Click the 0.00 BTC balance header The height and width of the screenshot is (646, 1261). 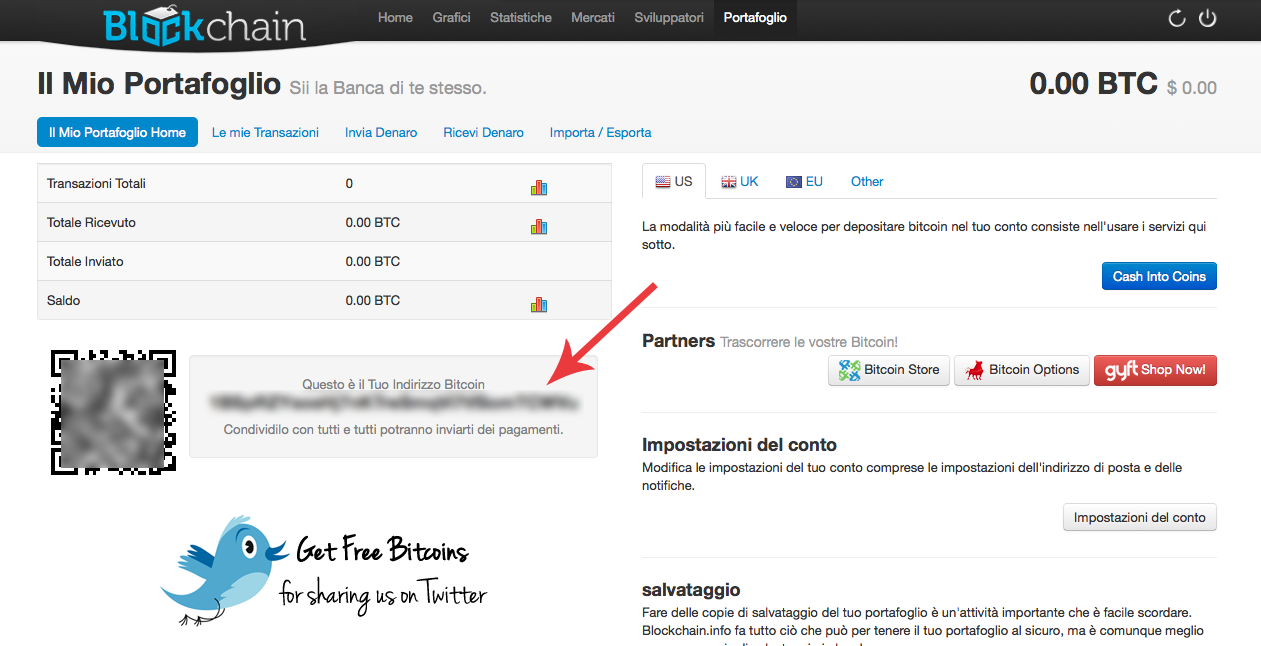point(1093,84)
